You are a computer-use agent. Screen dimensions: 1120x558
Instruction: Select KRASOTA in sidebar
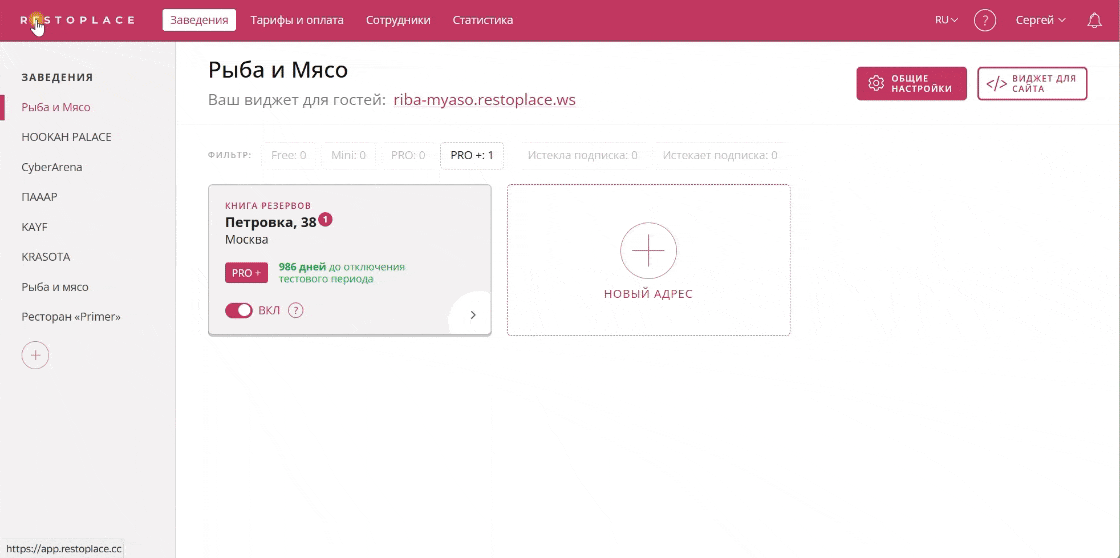46,257
